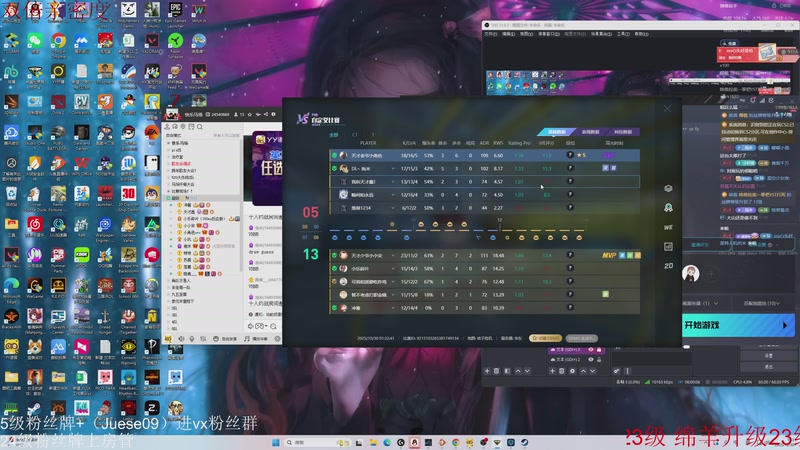Image resolution: width=800 pixels, height=450 pixels.
Task: Switch to 2D replay view icon
Action: pyautogui.click(x=668, y=266)
